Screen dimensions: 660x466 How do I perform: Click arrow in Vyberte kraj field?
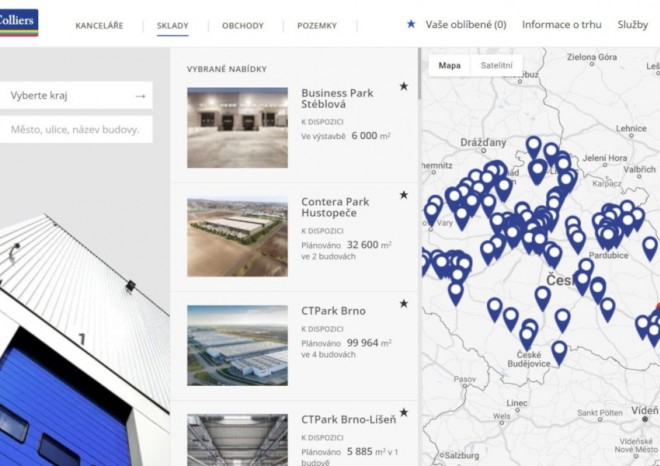click(140, 96)
